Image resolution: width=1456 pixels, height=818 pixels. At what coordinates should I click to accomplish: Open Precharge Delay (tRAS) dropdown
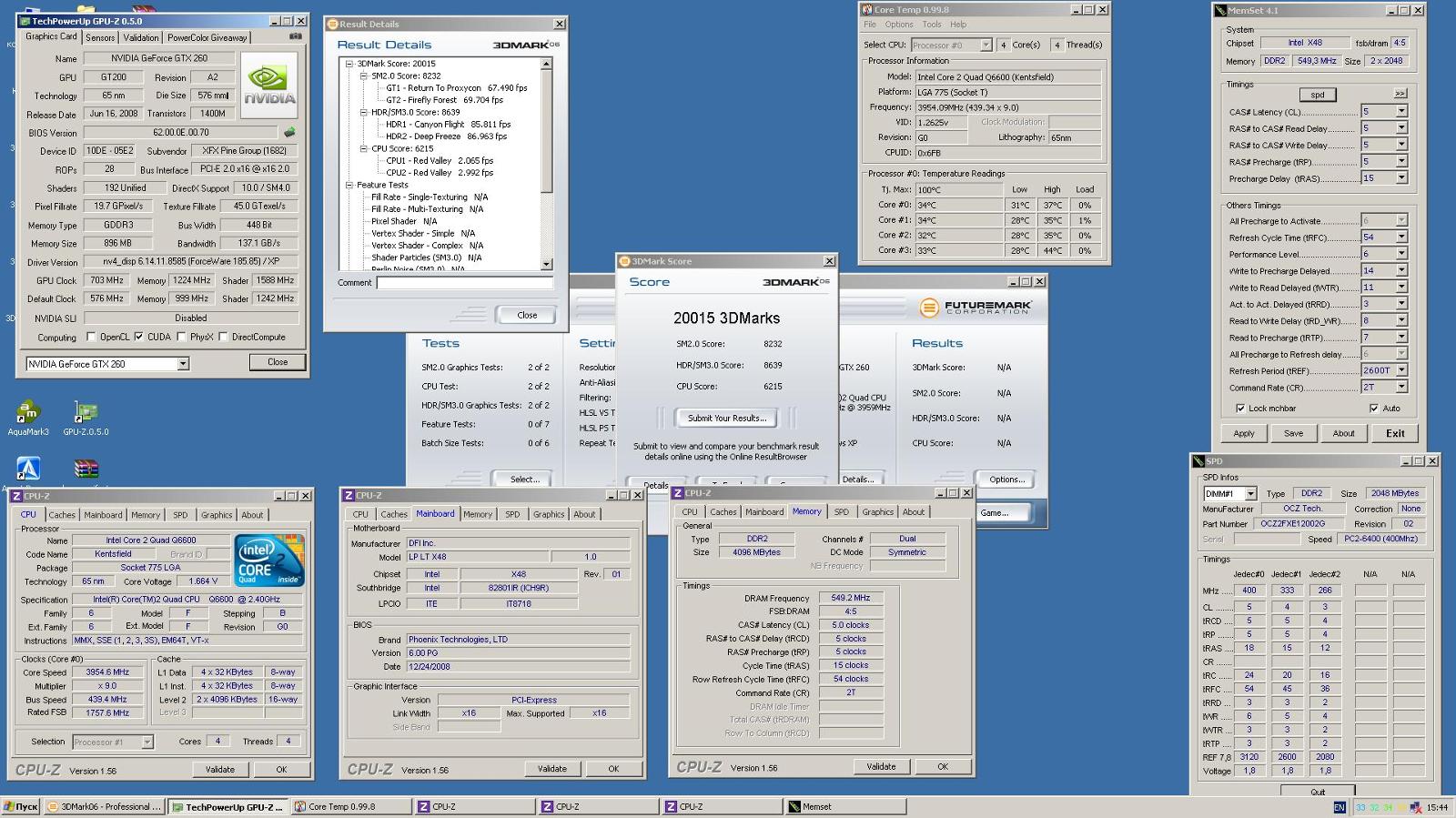coord(1401,178)
